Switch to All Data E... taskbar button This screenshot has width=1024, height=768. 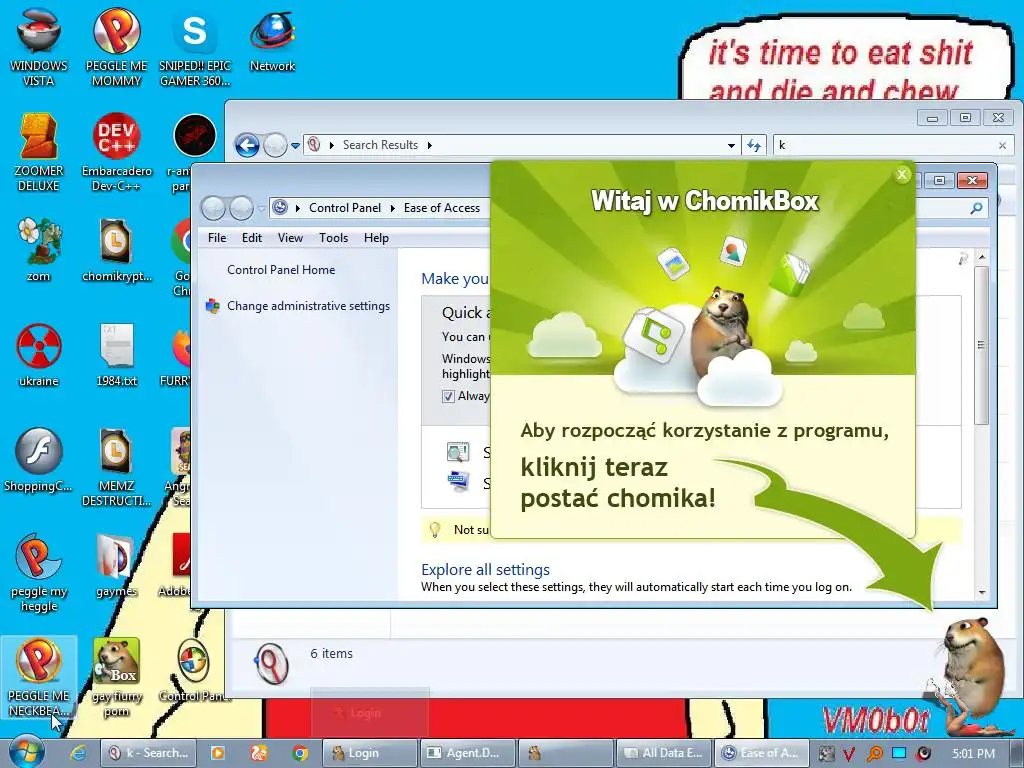click(x=664, y=753)
